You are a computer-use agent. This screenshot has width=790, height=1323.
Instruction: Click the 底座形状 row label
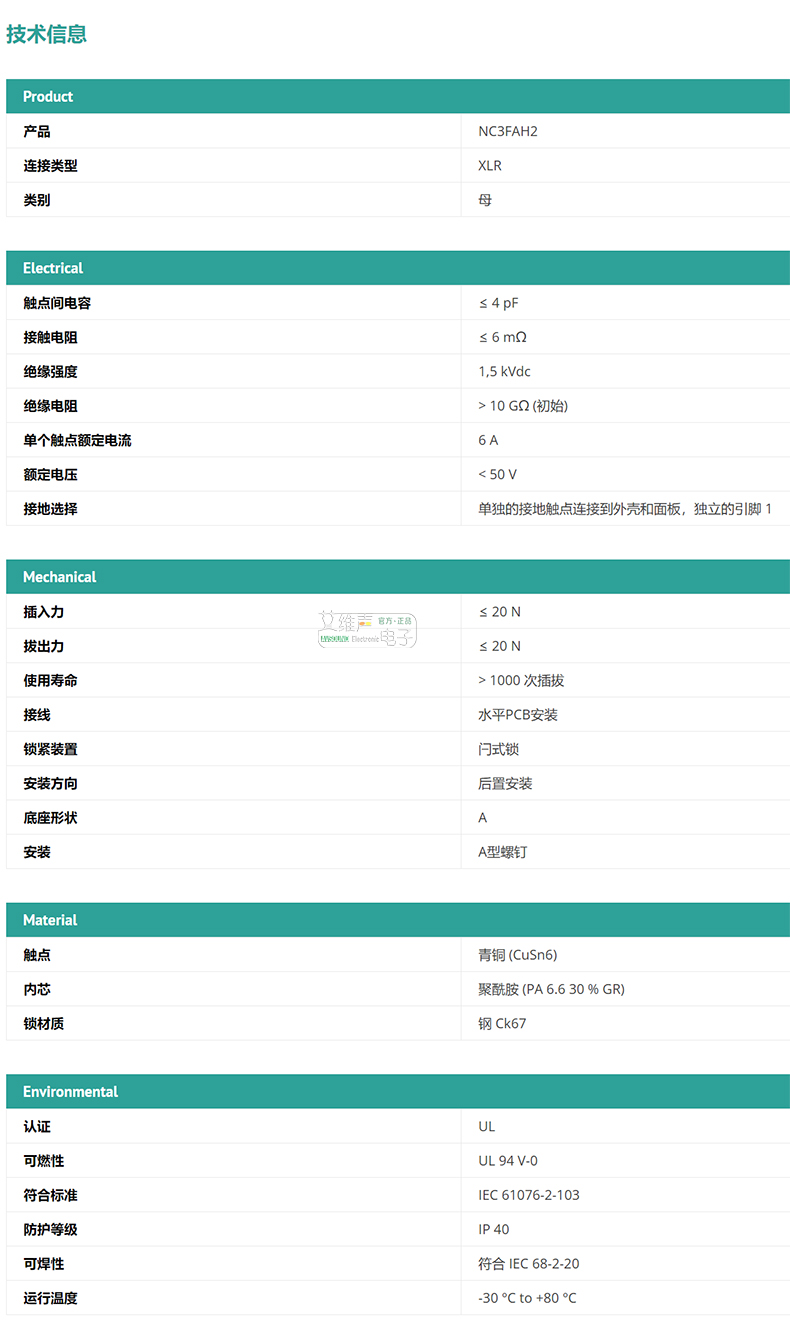pos(50,818)
